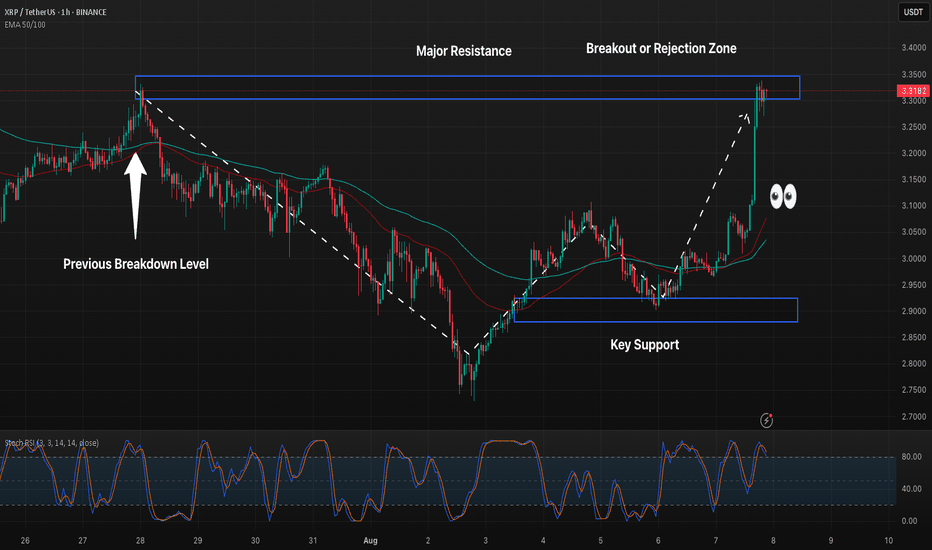Click date 27 on the time axis

point(83,540)
